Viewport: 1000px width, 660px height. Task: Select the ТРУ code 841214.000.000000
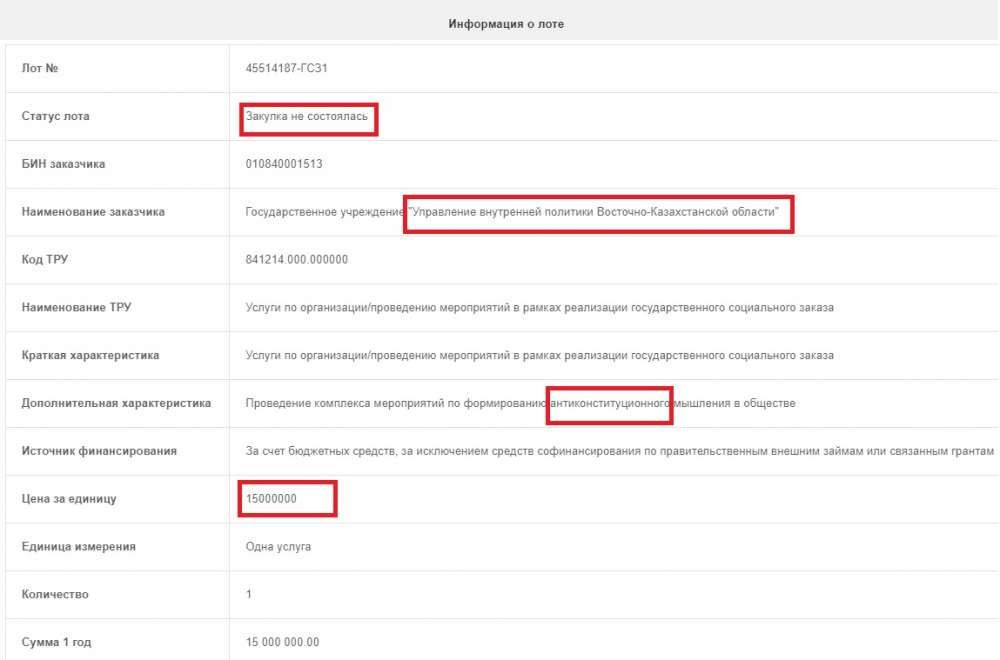point(296,260)
